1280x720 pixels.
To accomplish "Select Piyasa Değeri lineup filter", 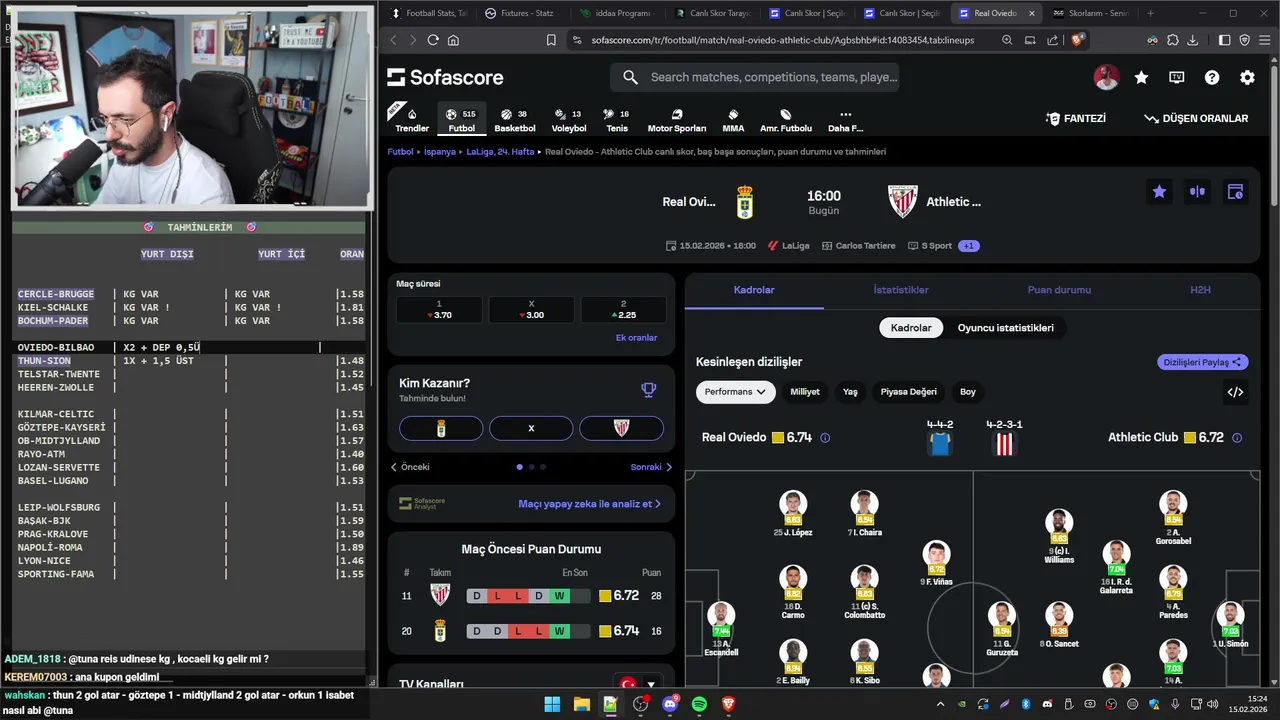I will tap(908, 392).
